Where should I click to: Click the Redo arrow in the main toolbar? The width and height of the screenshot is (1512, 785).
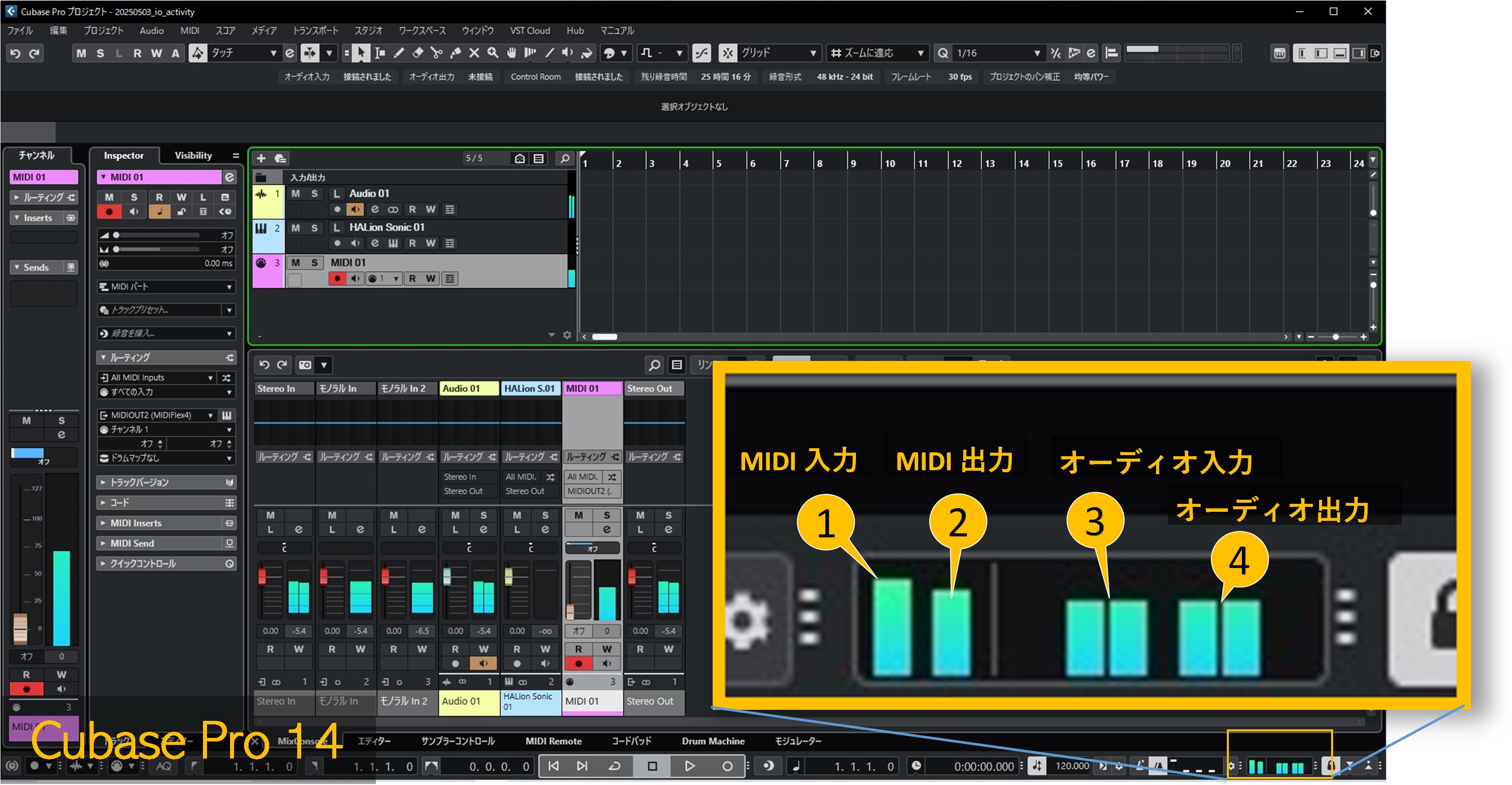(35, 54)
